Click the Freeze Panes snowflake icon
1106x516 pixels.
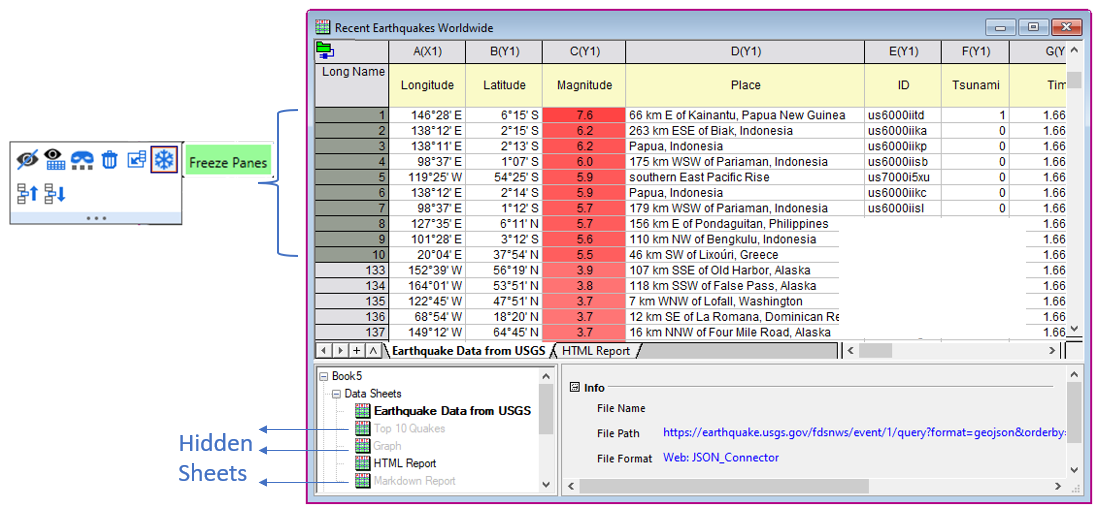[164, 159]
